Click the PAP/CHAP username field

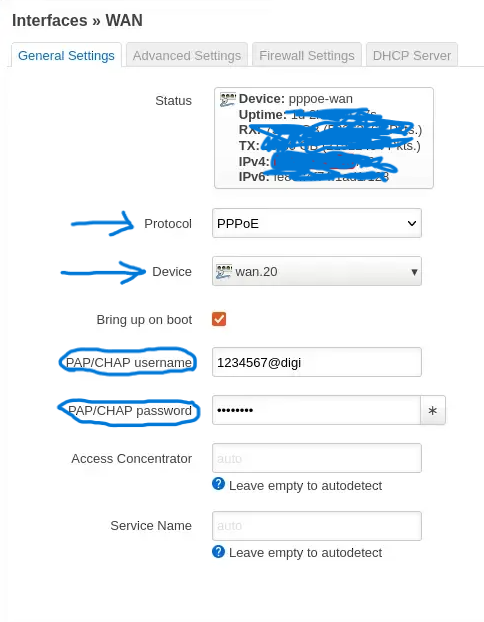click(x=317, y=362)
